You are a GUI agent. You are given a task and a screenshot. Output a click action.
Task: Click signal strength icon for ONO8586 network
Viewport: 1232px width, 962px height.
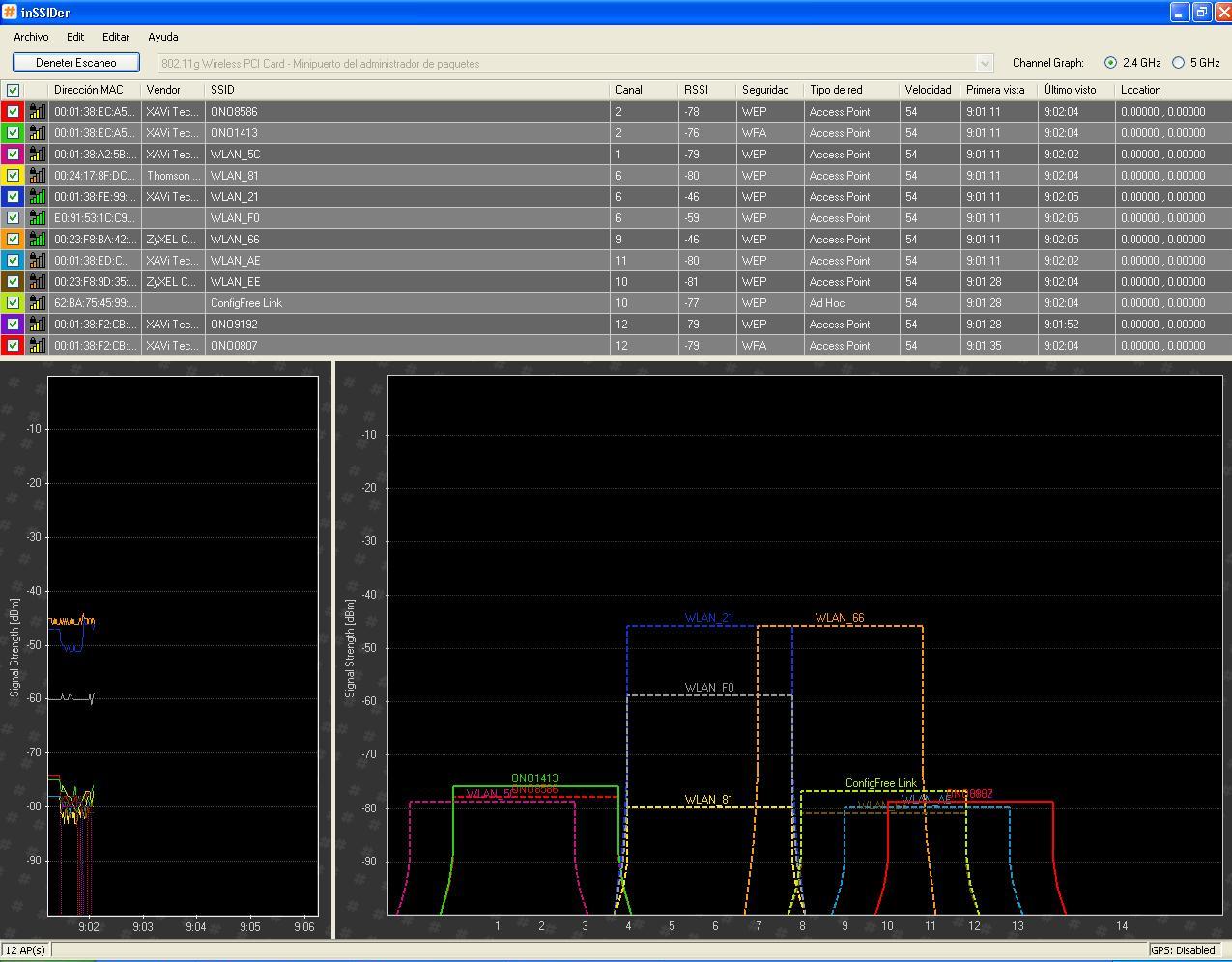[37, 112]
